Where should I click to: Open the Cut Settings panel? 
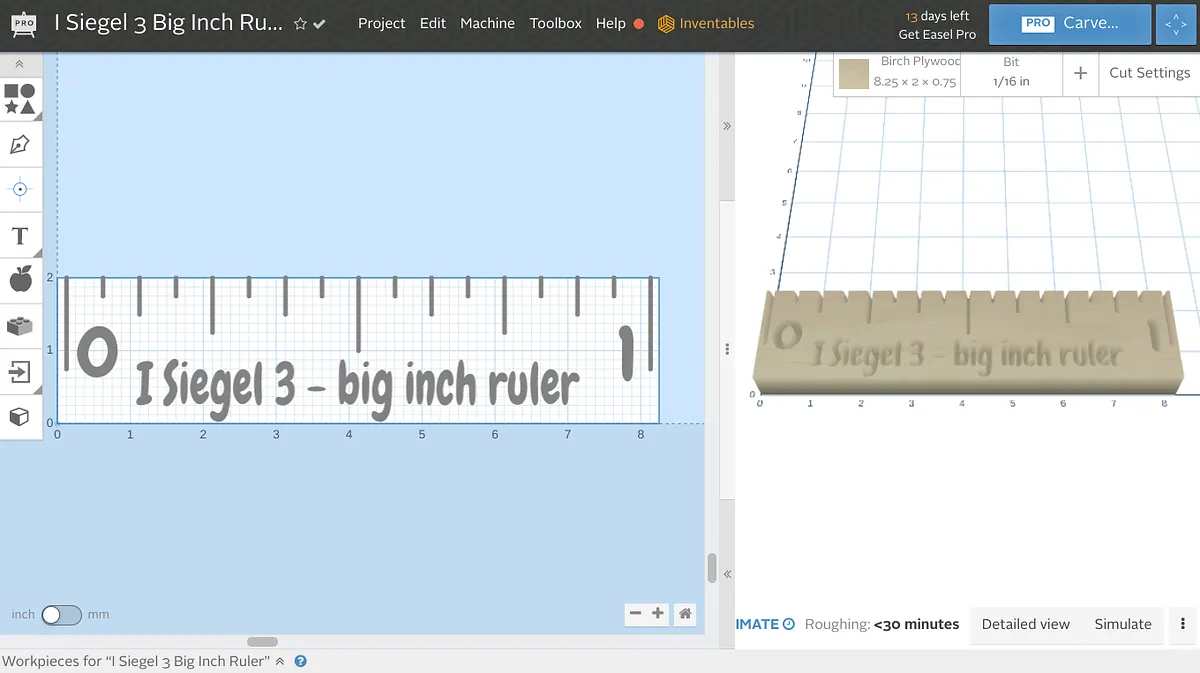[x=1149, y=73]
